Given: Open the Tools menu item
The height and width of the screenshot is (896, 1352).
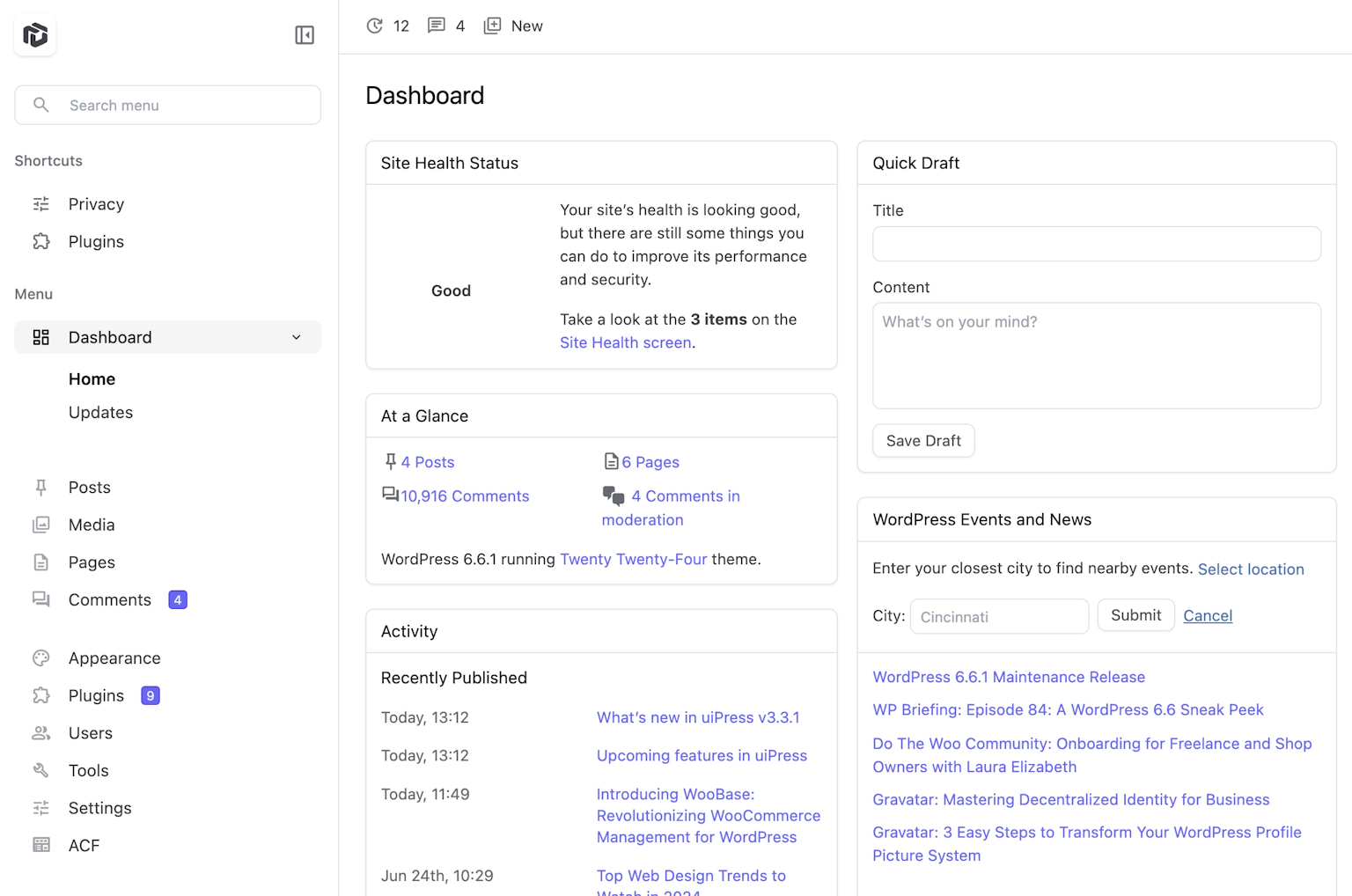Looking at the screenshot, I should click(167, 770).
